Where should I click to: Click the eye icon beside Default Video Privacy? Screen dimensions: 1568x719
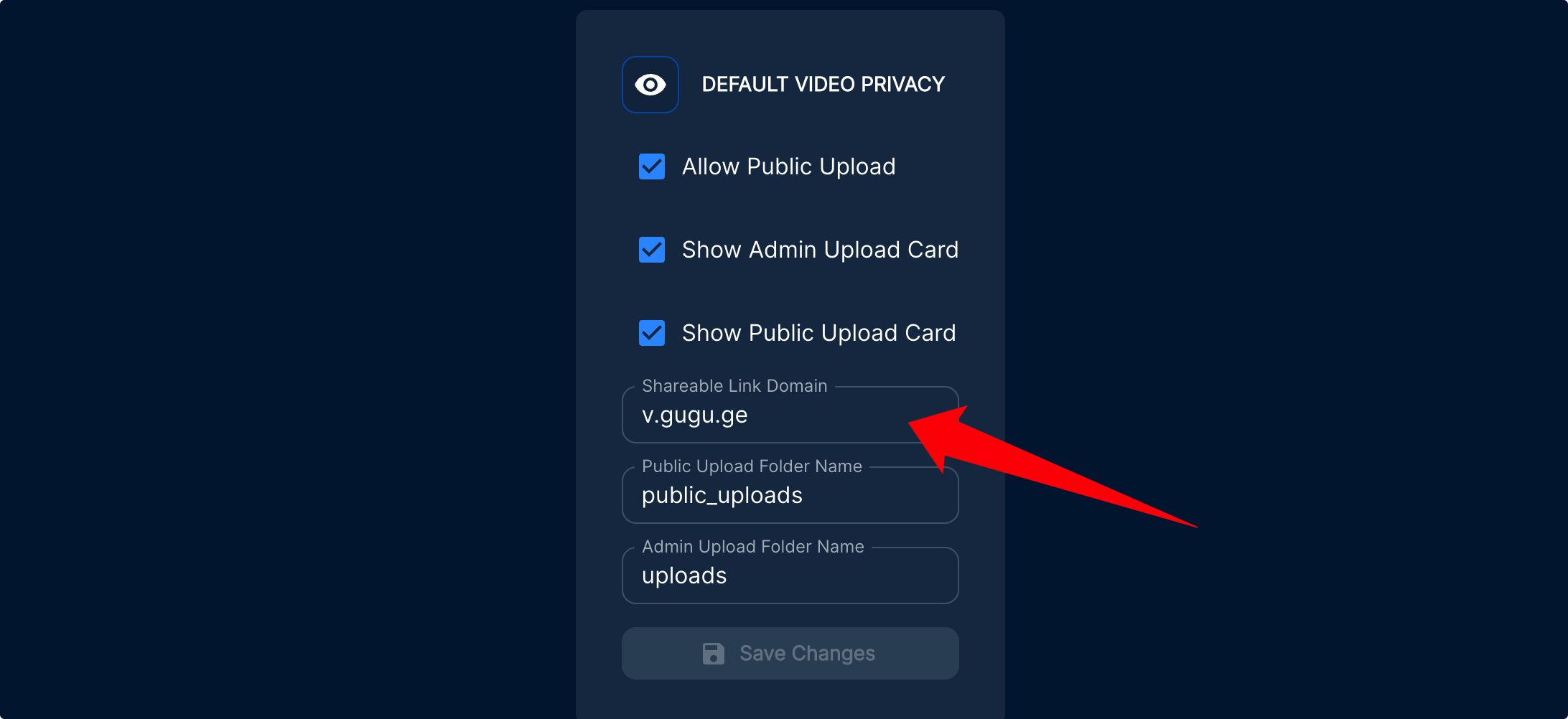click(x=650, y=85)
